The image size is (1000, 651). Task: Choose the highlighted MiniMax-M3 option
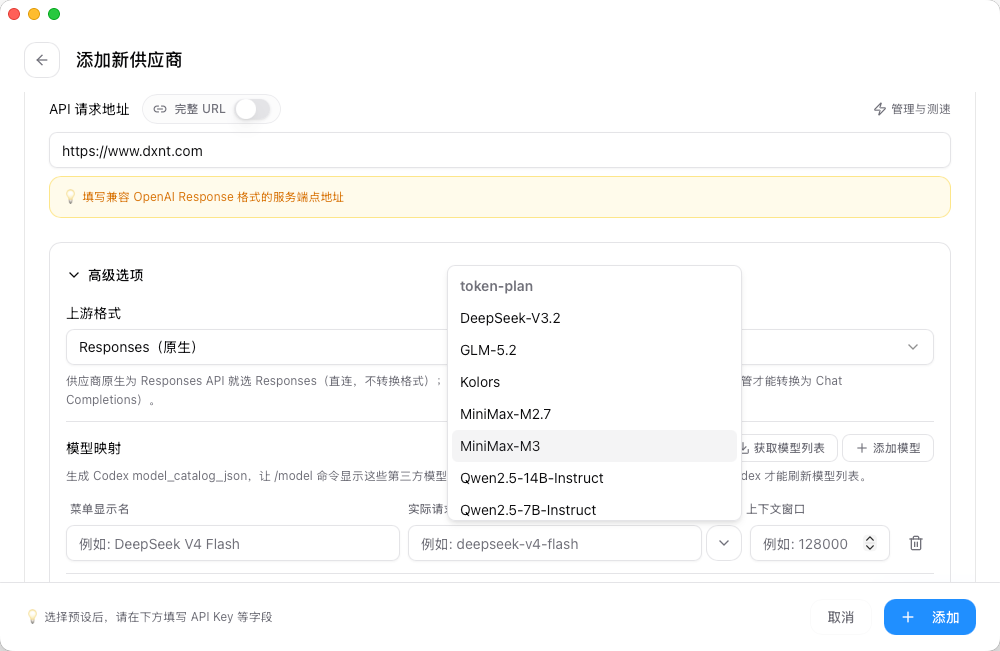pyautogui.click(x=594, y=446)
